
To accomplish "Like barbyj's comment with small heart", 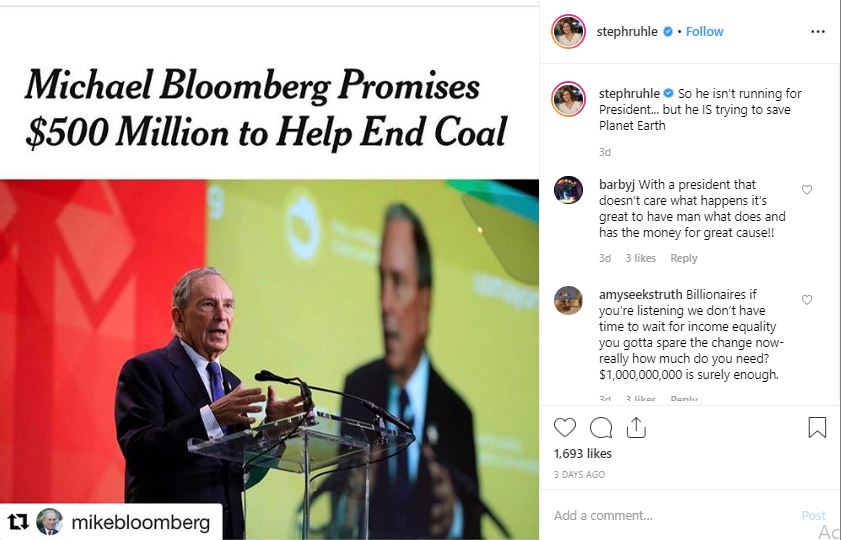I will 807,190.
